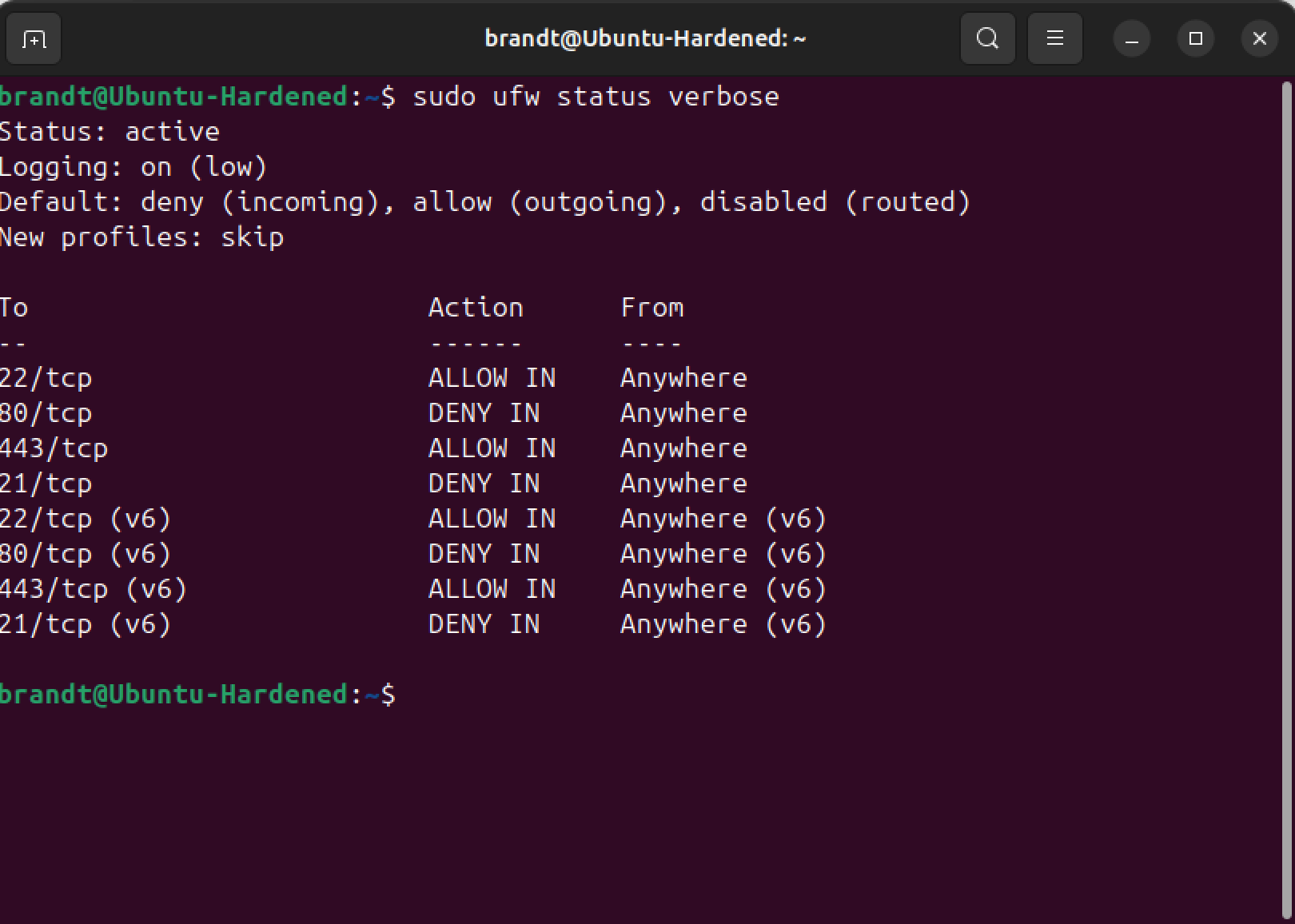Viewport: 1295px width, 924px height.
Task: Maximize the terminal window
Action: click(1195, 38)
